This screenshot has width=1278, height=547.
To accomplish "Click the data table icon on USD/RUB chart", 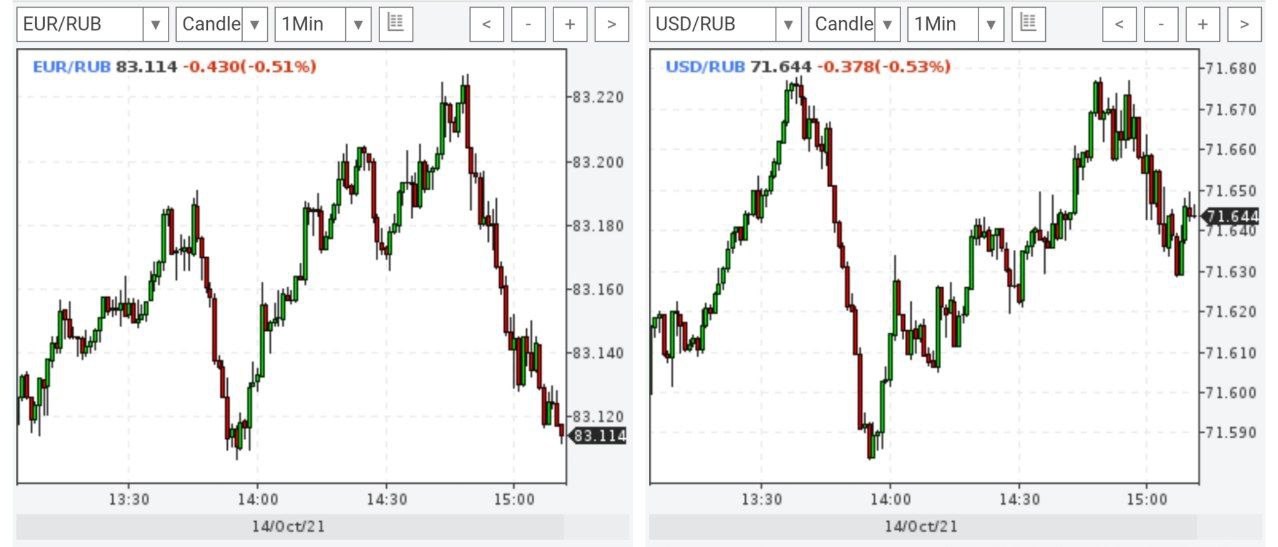I will click(1029, 23).
